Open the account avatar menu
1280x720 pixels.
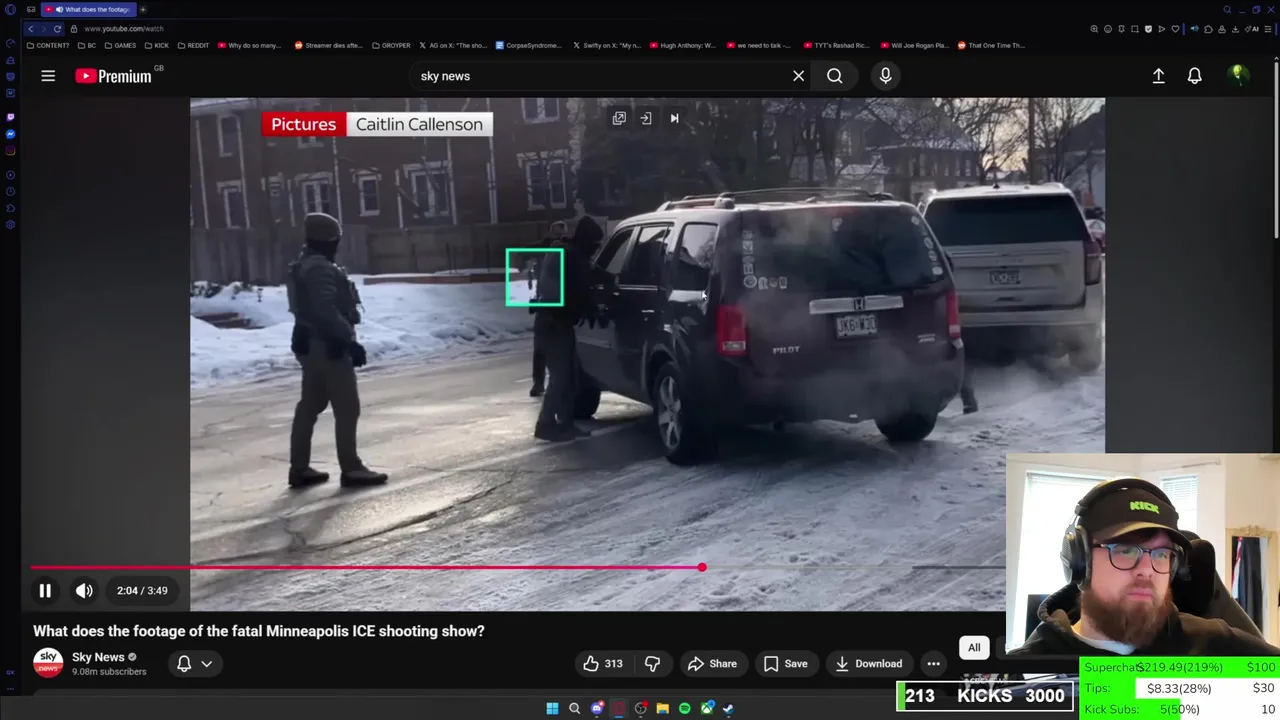pos(1238,76)
